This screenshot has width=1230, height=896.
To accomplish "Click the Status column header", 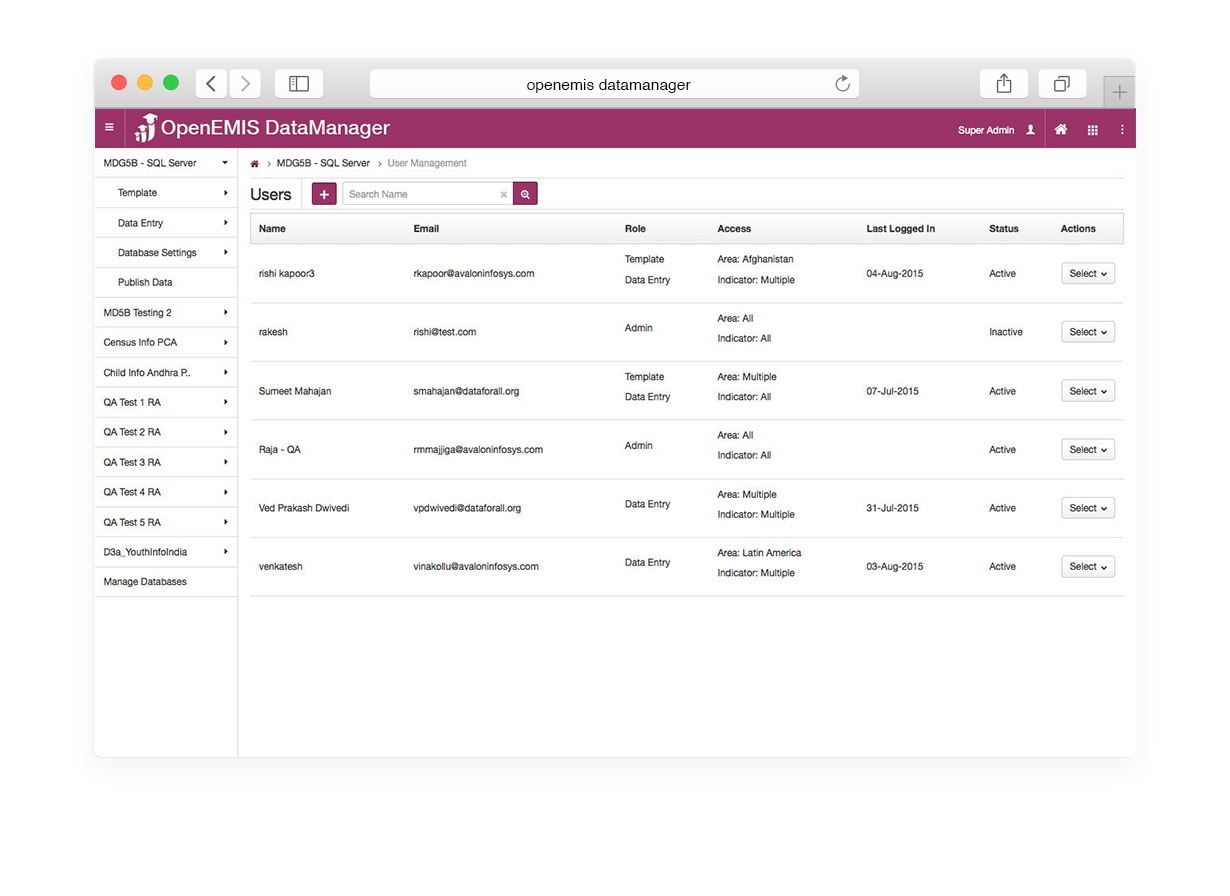I will coord(1004,229).
